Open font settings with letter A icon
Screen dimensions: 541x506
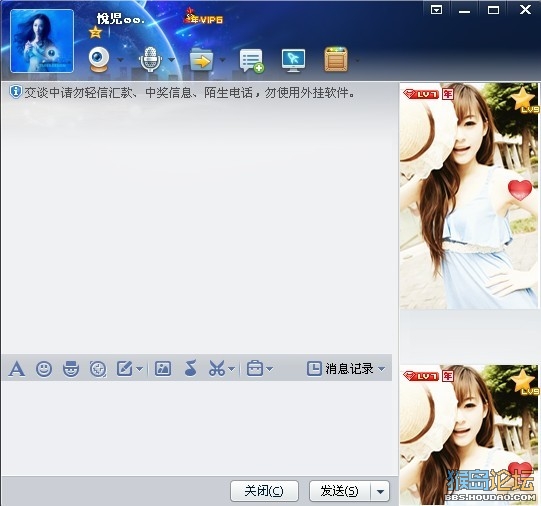[x=17, y=369]
